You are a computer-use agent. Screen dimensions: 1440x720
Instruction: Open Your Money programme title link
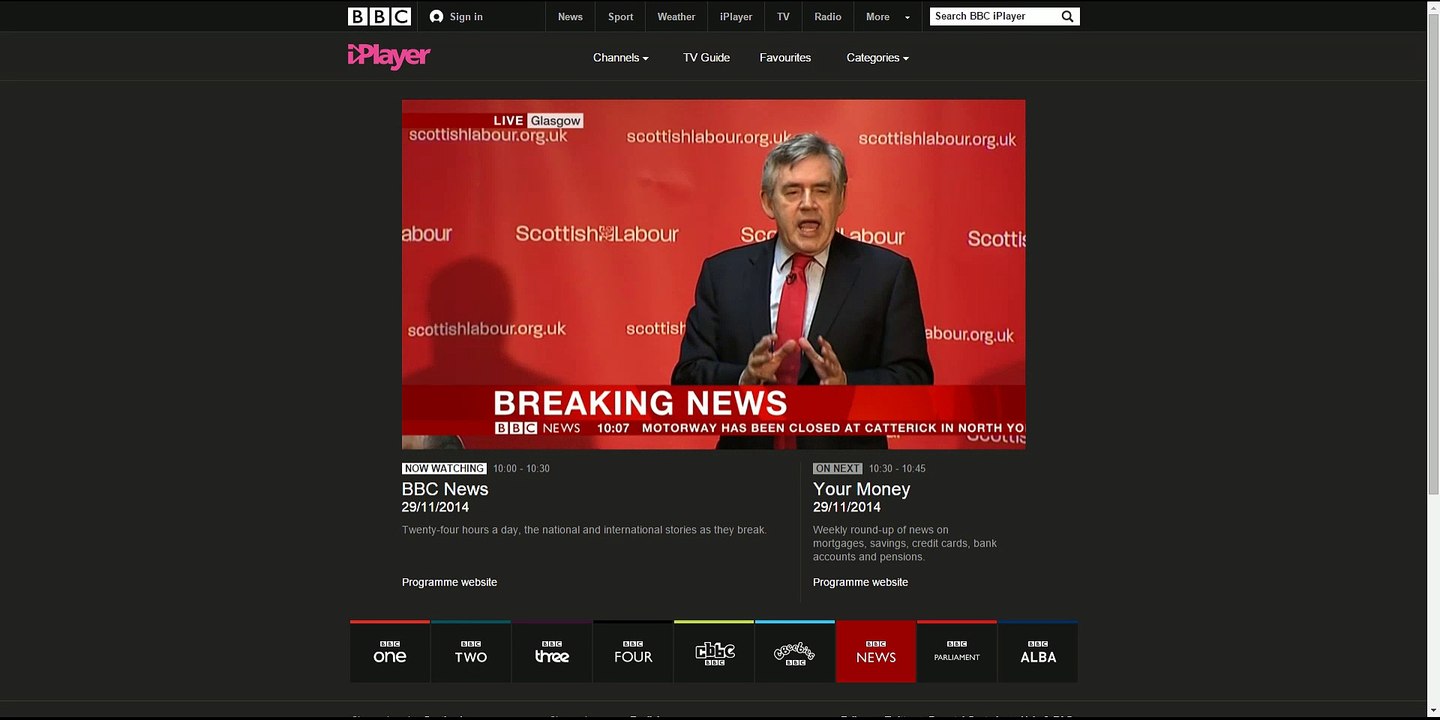862,489
